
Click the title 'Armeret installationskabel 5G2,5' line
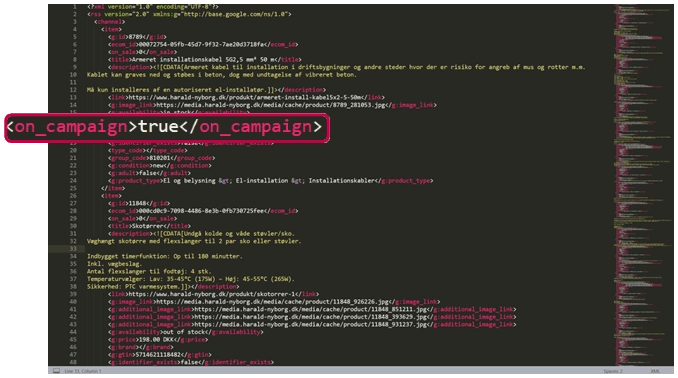(205, 60)
